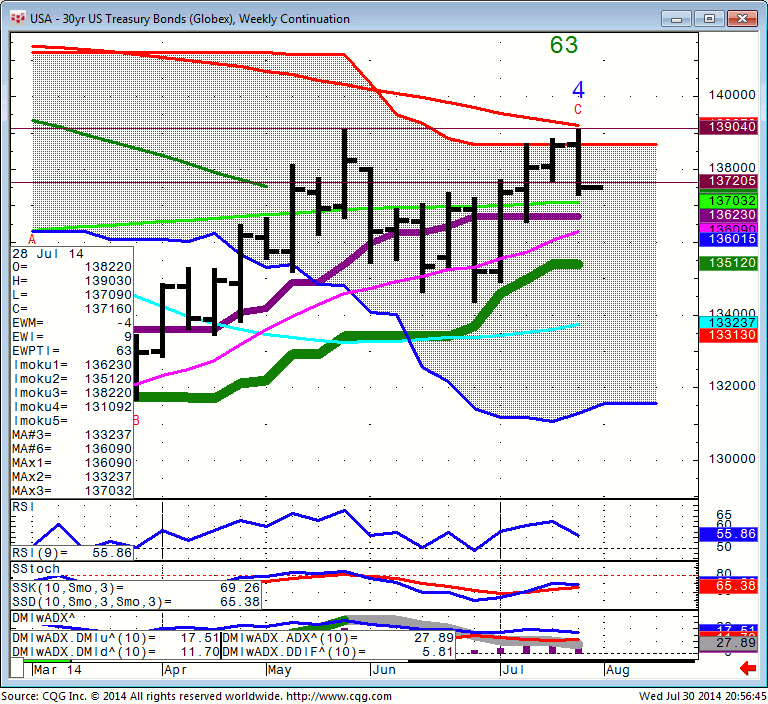768x704 pixels.
Task: Click the DMIwADX.DDIF^(10)= 5.81 readout
Action: pos(338,652)
